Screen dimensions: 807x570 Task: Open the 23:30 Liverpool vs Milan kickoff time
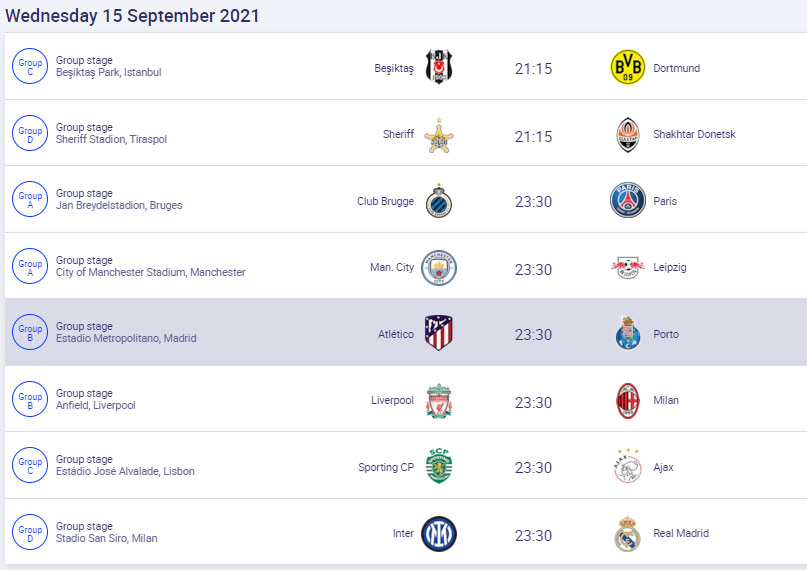click(533, 402)
